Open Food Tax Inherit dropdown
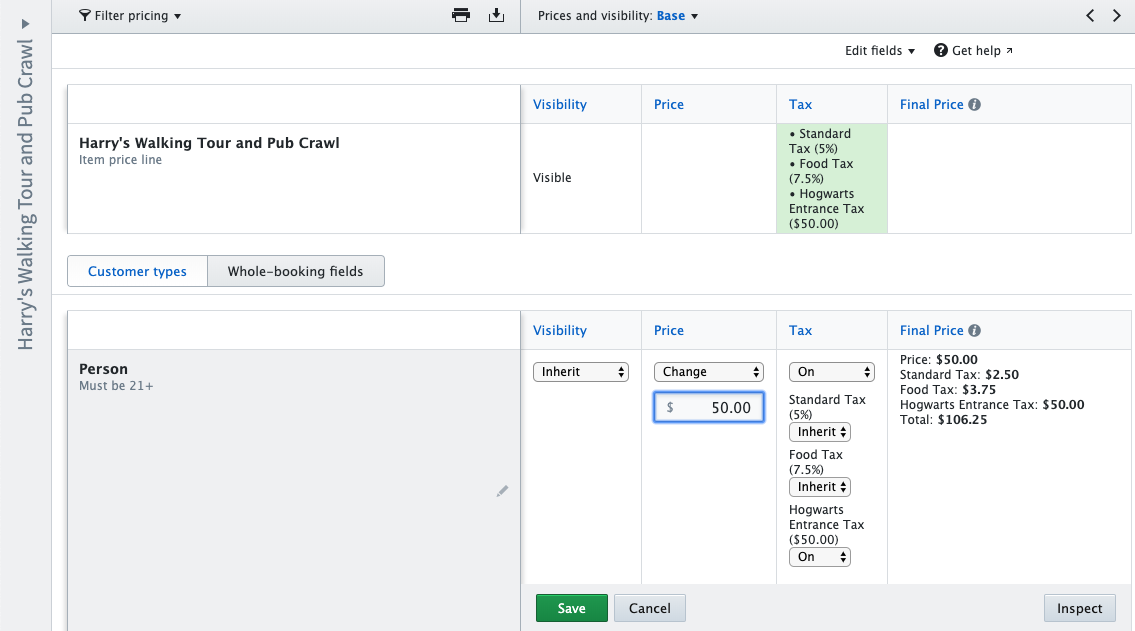 tap(819, 487)
